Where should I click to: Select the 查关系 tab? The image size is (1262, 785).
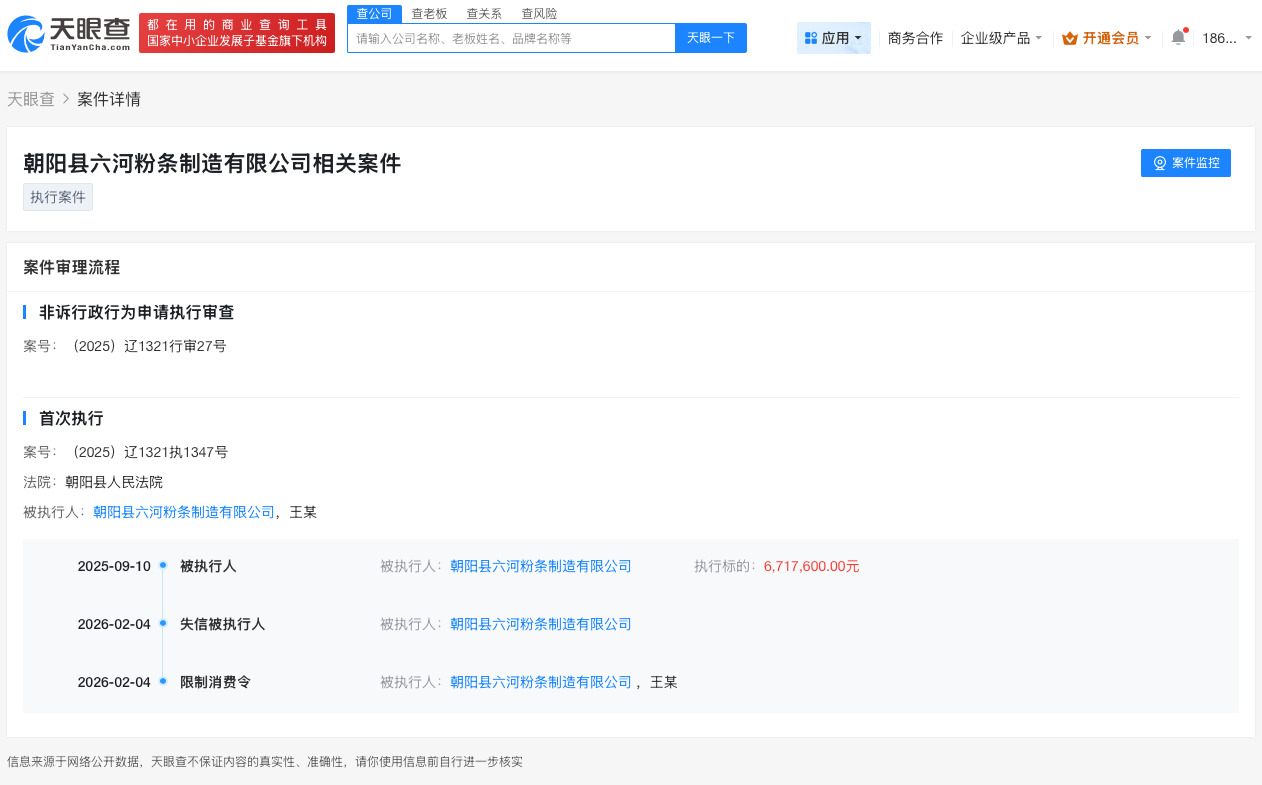tap(483, 13)
